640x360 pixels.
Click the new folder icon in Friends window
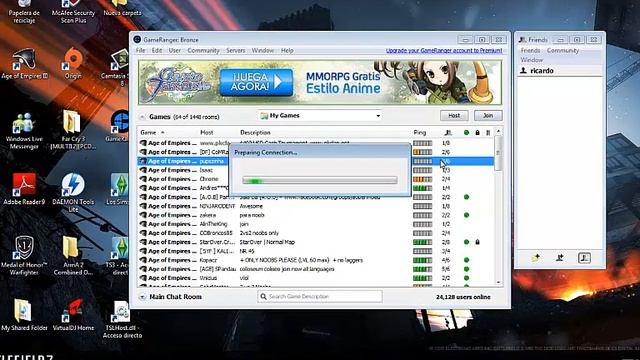[536, 258]
